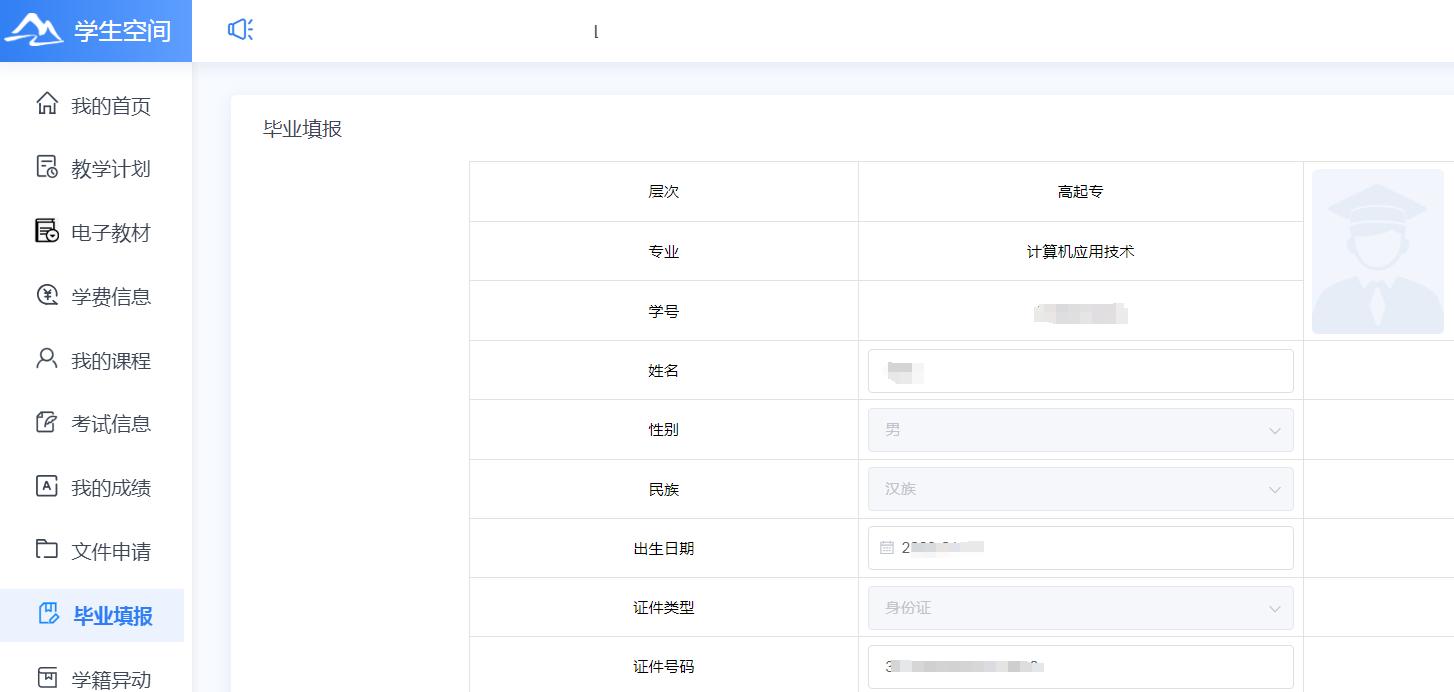The image size is (1454, 692).
Task: Go to 学籍异动 in the sidebar
Action: point(110,679)
